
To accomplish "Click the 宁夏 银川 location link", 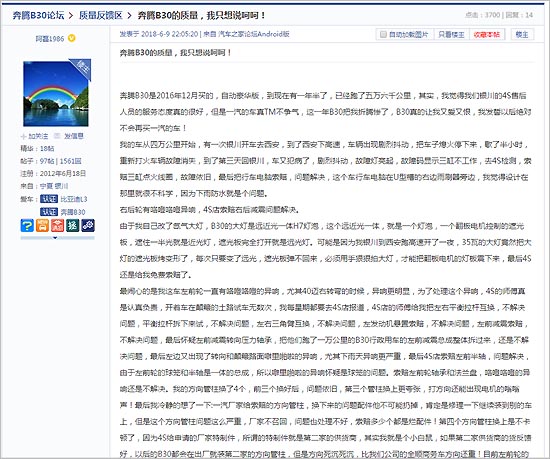I will [x=54, y=186].
